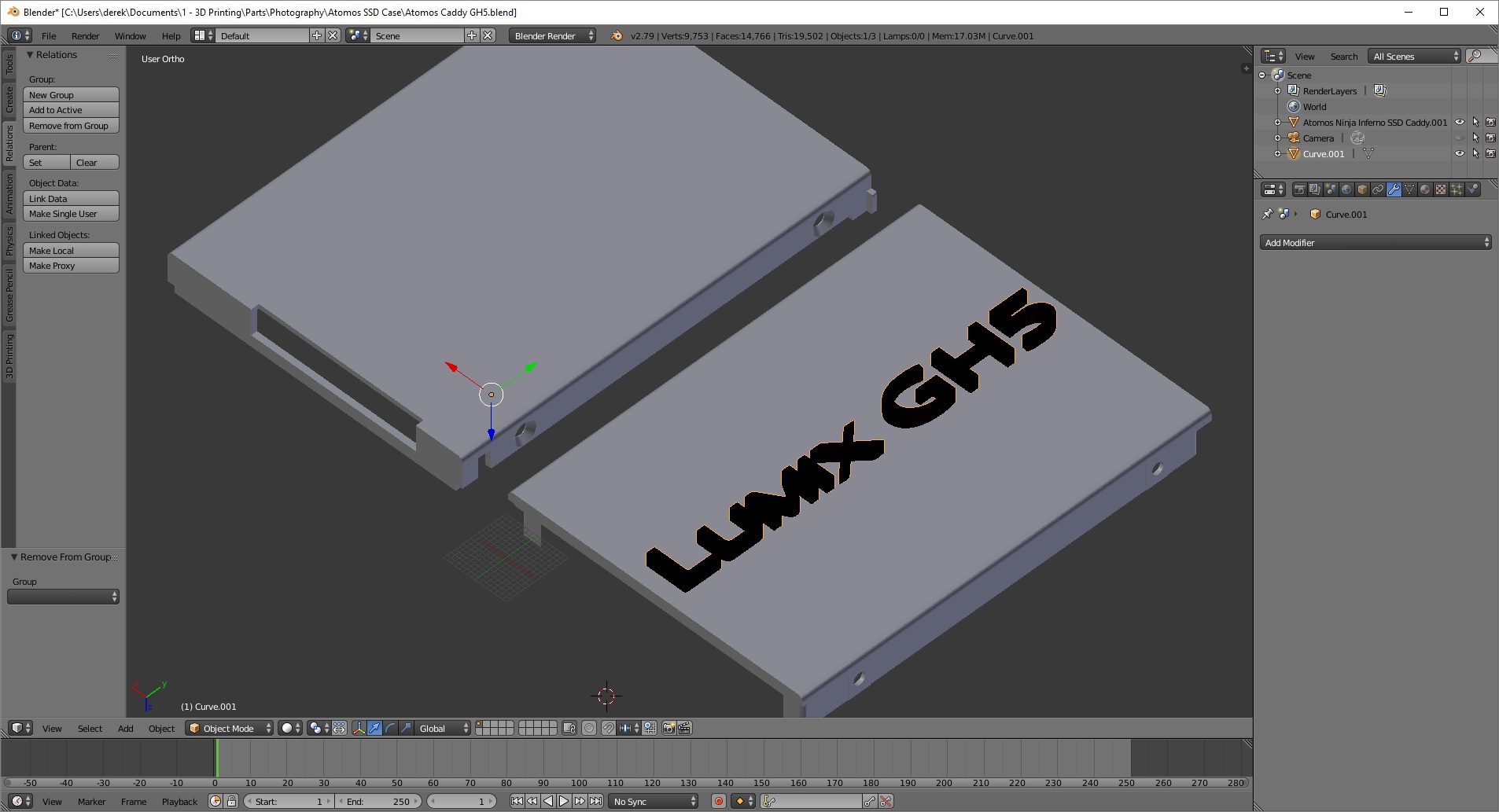Toggle the snap magnet icon
Image resolution: width=1499 pixels, height=812 pixels.
point(609,728)
